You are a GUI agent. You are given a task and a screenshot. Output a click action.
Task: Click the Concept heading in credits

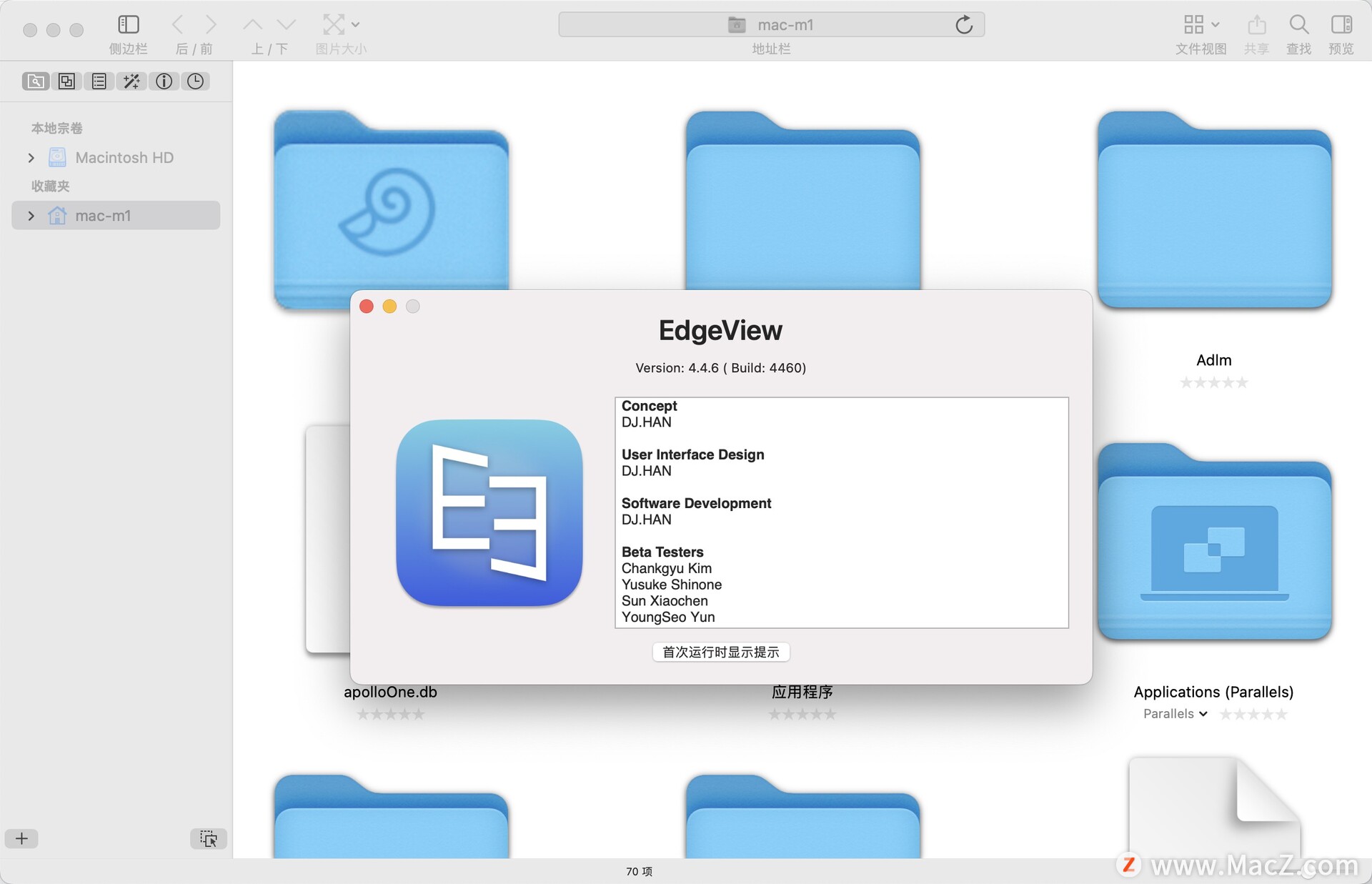coord(649,406)
